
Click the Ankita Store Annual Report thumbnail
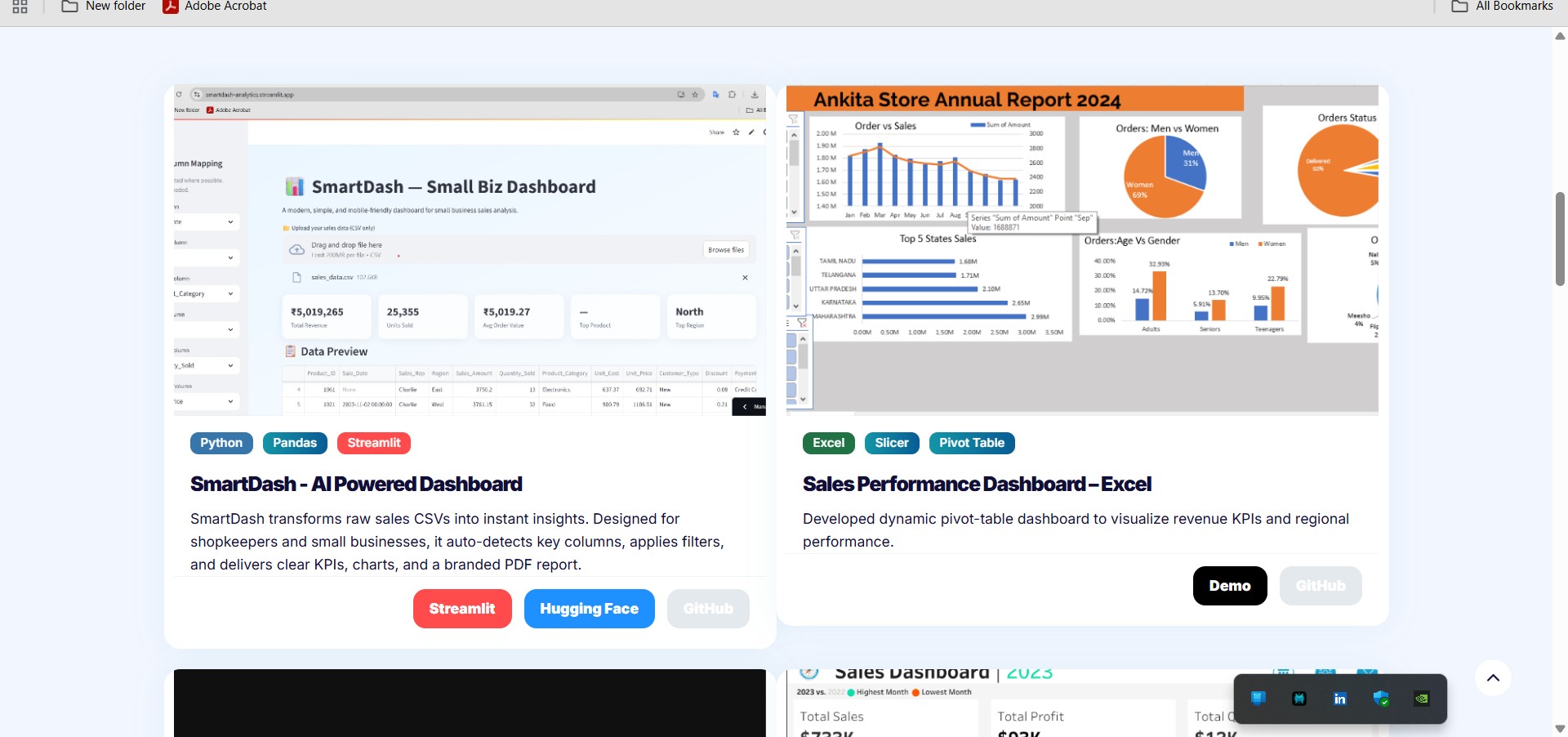[1082, 251]
